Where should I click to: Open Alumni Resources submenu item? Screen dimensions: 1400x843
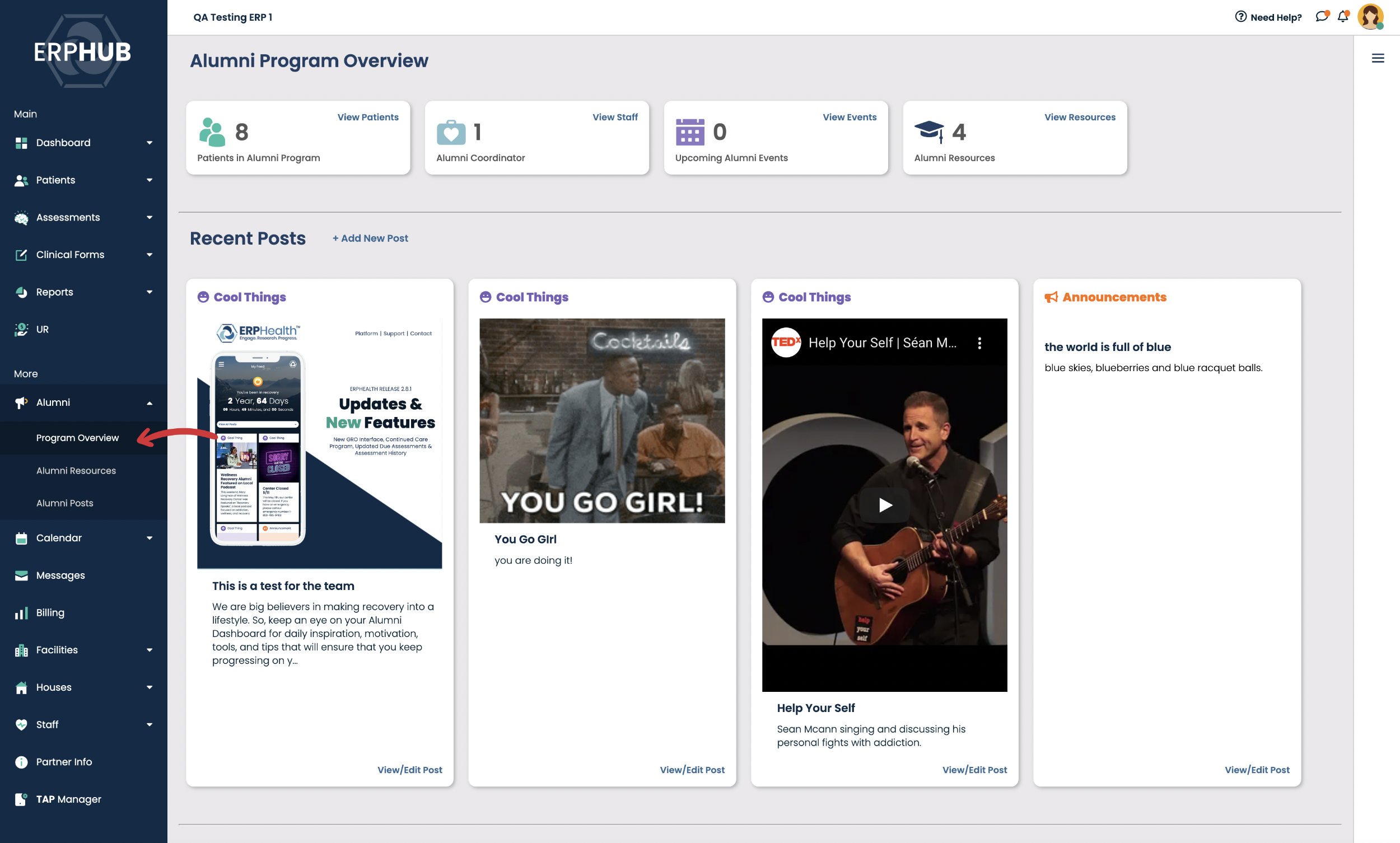point(76,470)
